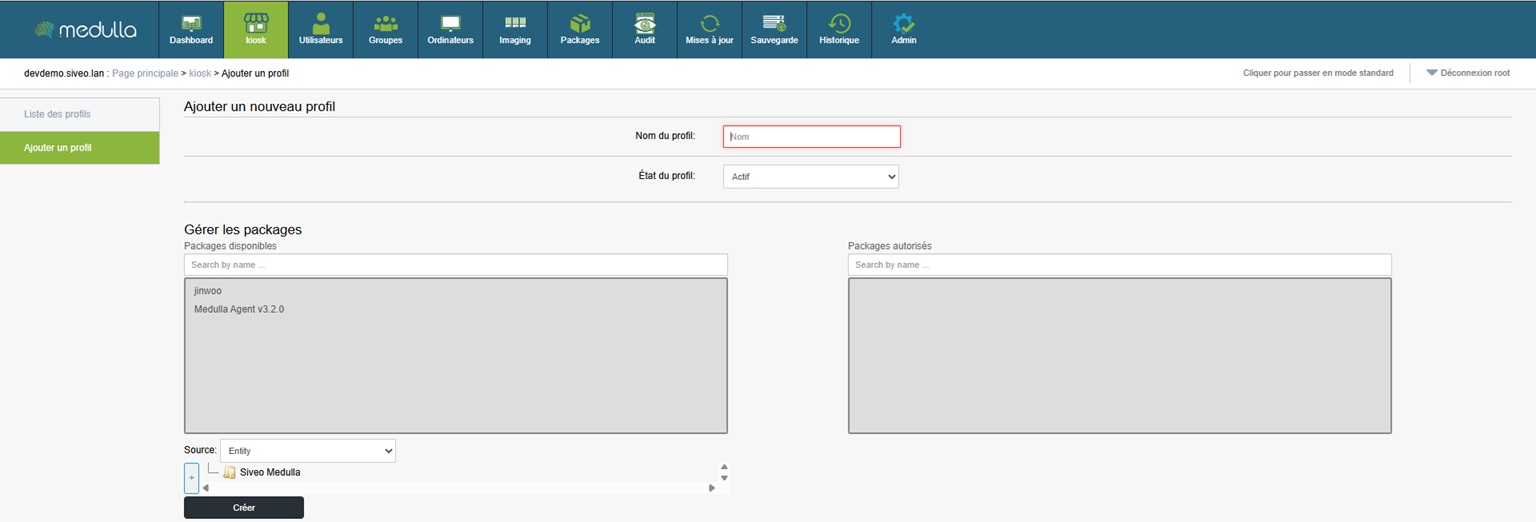
Task: Open the Source Entity dropdown
Action: pyautogui.click(x=307, y=451)
